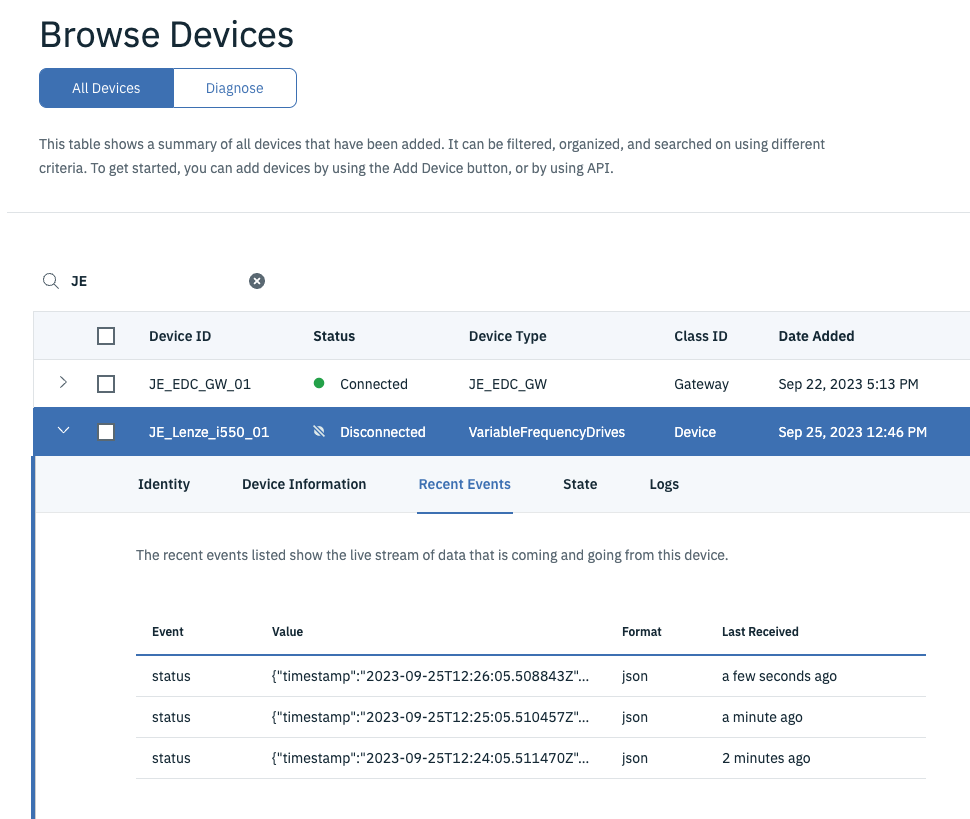
Task: Click the status event received 2 minutes ago
Action: [x=171, y=758]
